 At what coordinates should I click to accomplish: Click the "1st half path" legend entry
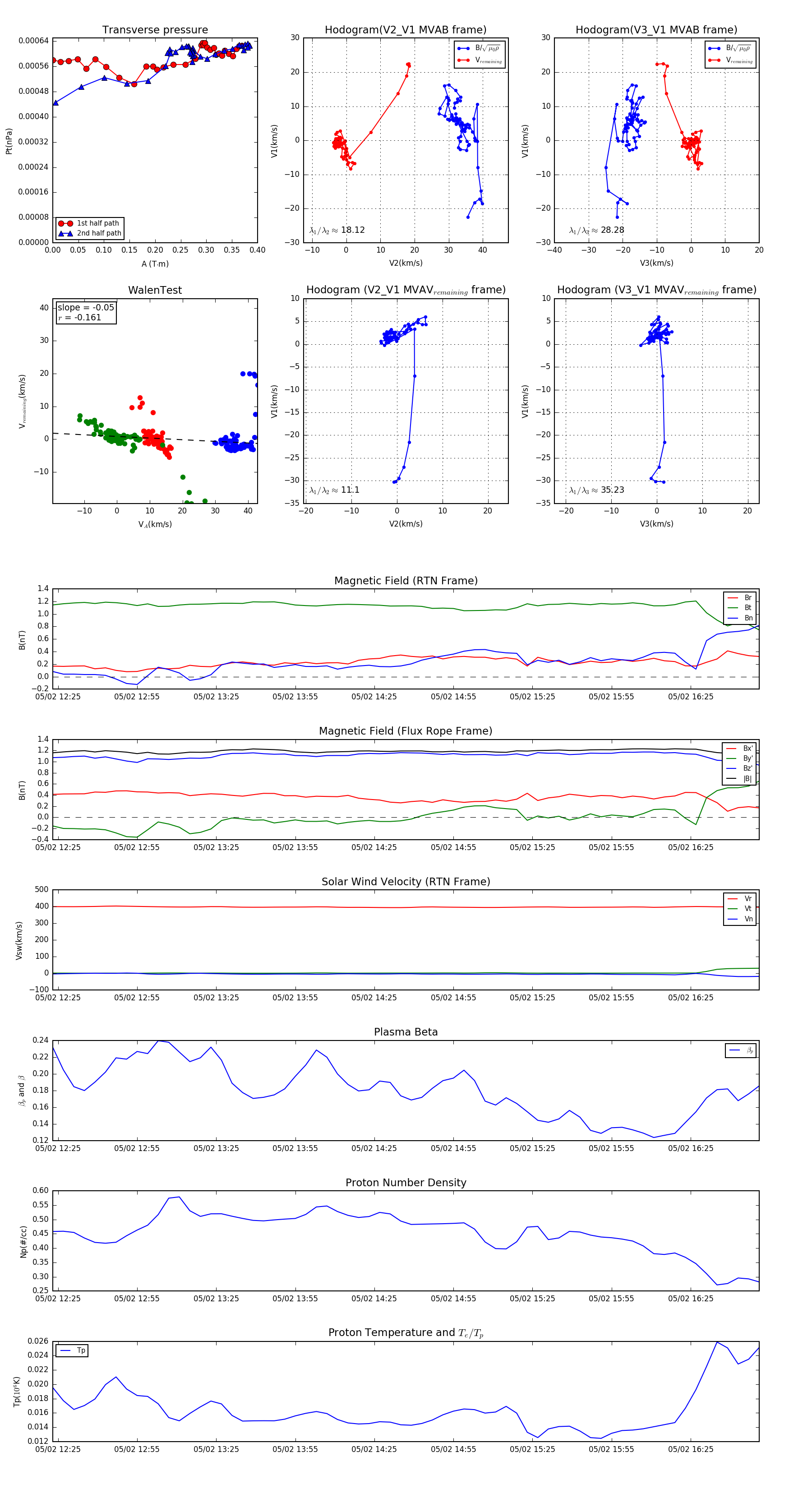tap(90, 223)
